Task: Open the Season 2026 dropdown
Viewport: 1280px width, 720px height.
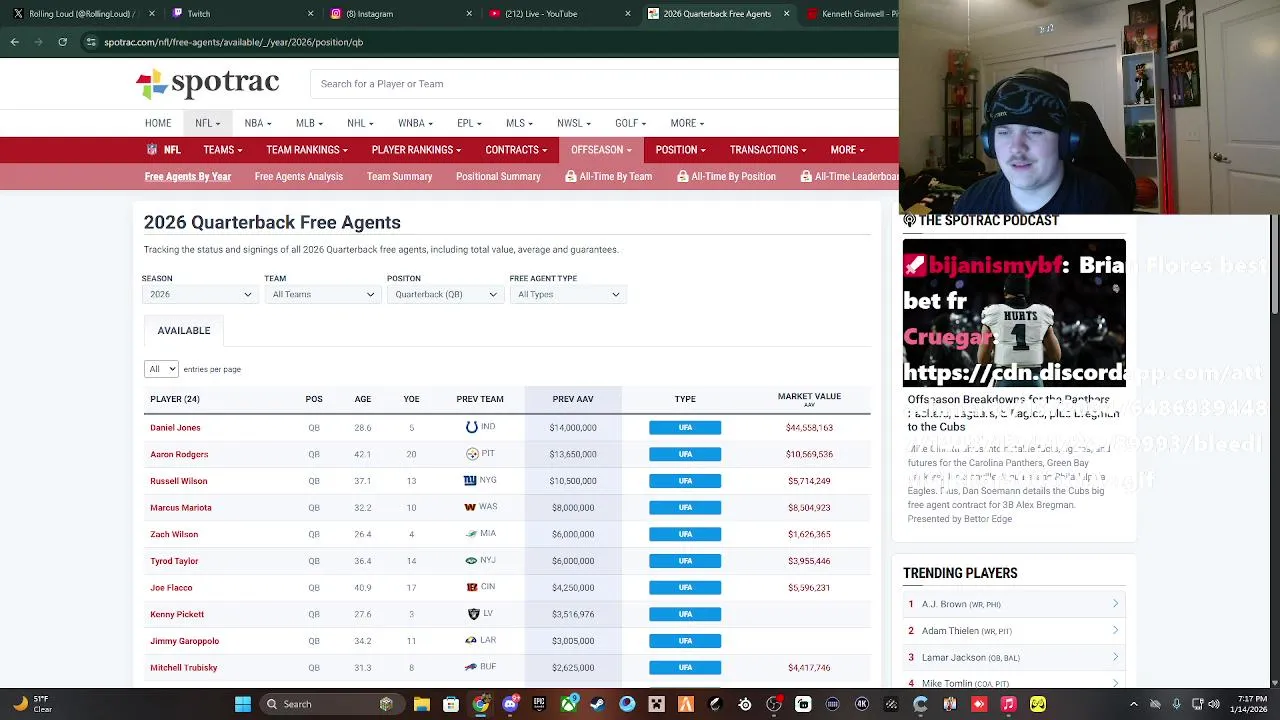Action: [x=200, y=294]
